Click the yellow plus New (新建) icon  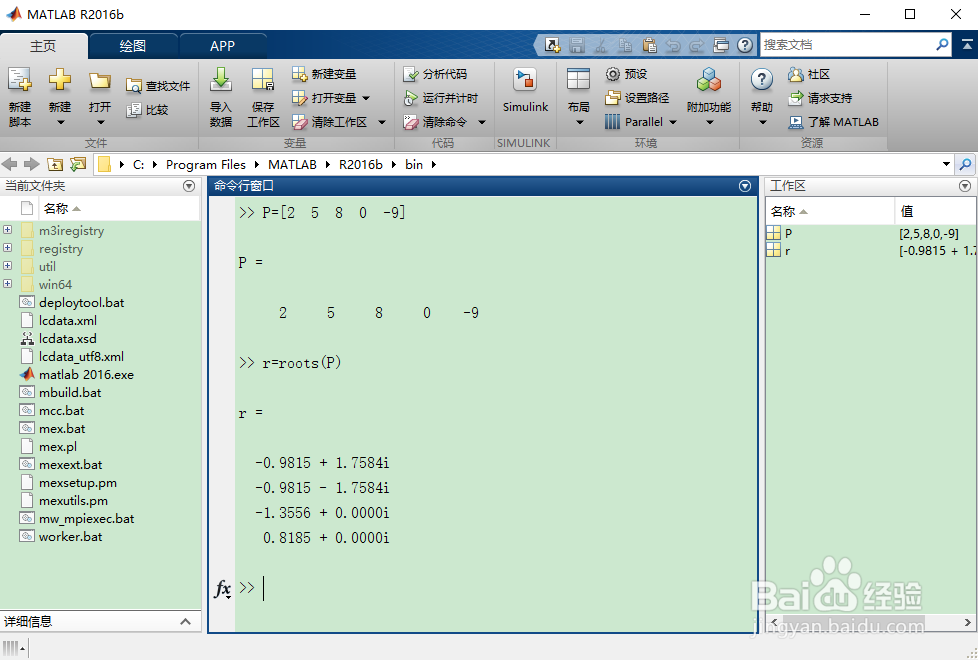point(60,80)
